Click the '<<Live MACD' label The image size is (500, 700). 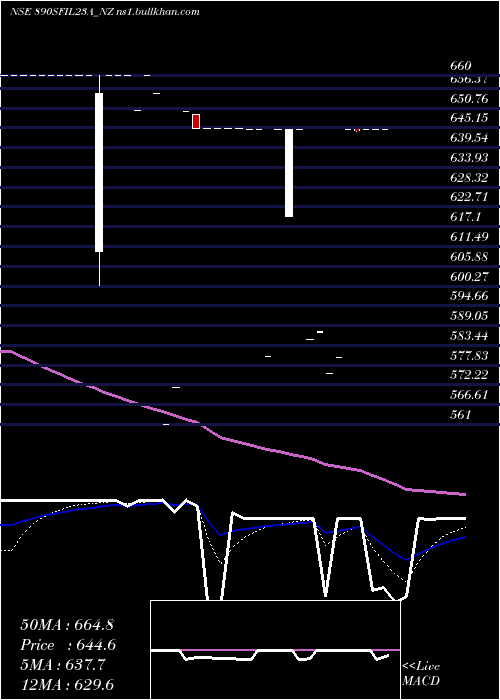(421, 674)
